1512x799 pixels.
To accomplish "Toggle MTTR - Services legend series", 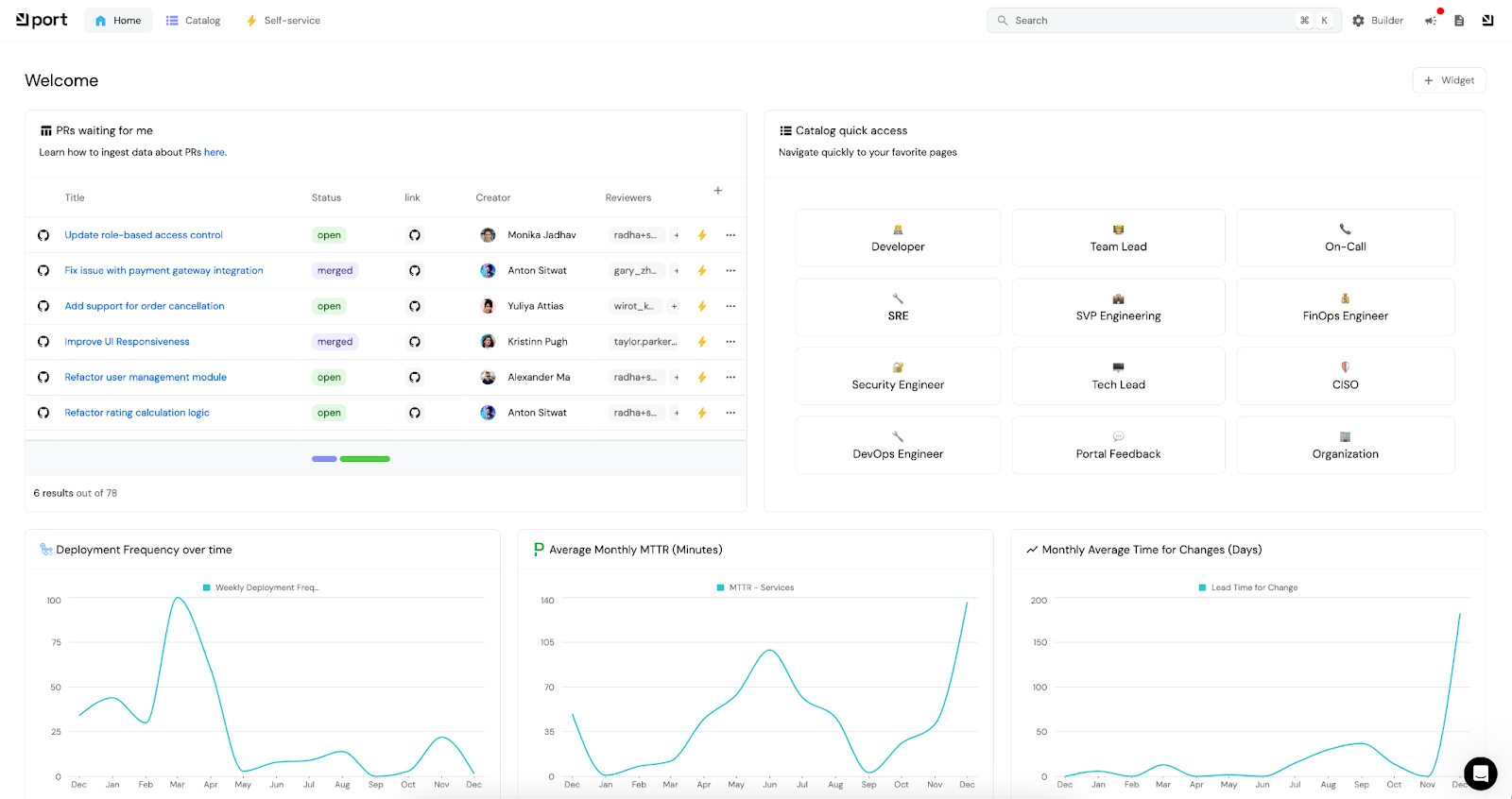I will pyautogui.click(x=755, y=587).
